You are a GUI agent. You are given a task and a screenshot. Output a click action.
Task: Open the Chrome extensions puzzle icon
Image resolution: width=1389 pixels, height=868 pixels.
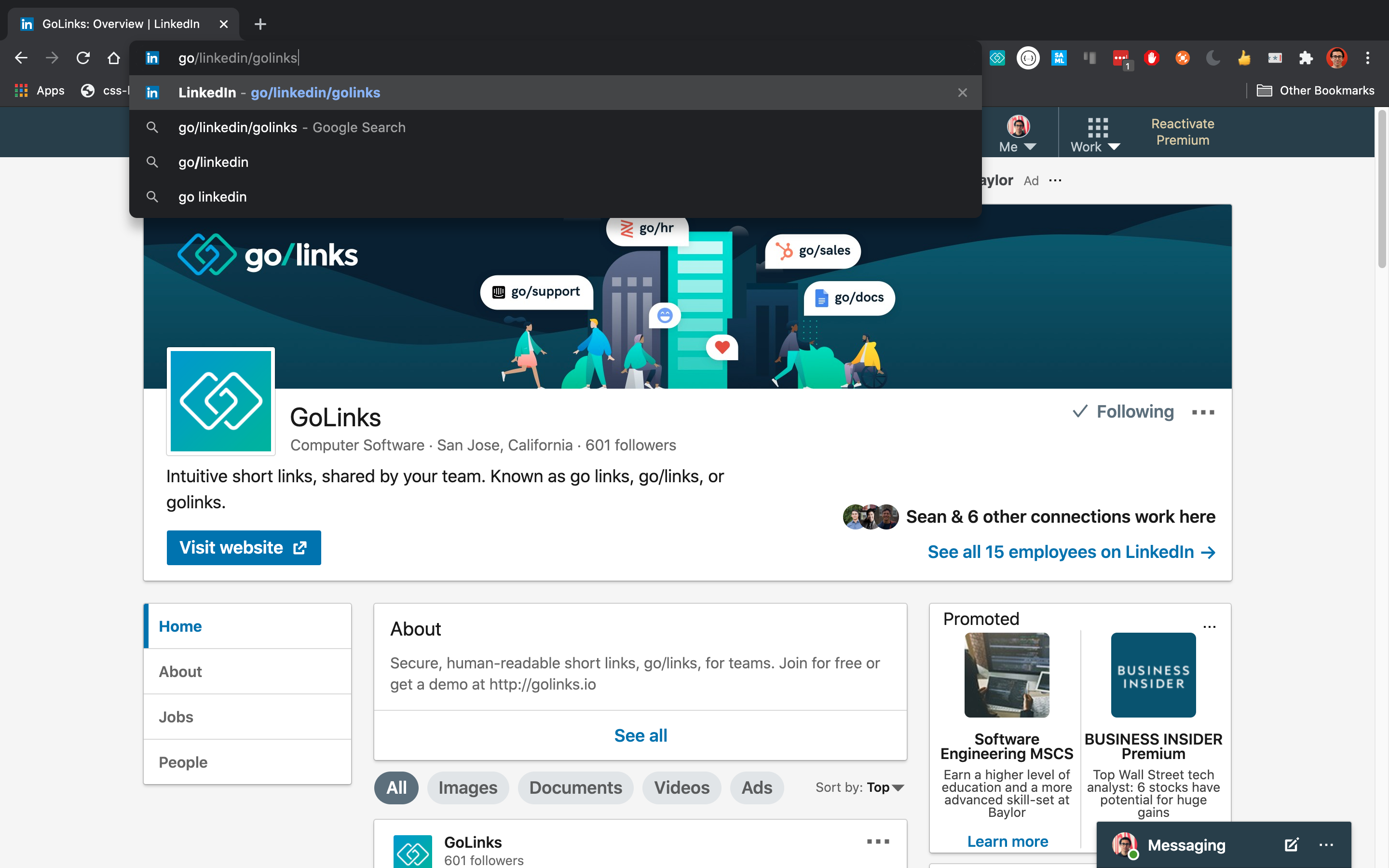click(x=1305, y=58)
